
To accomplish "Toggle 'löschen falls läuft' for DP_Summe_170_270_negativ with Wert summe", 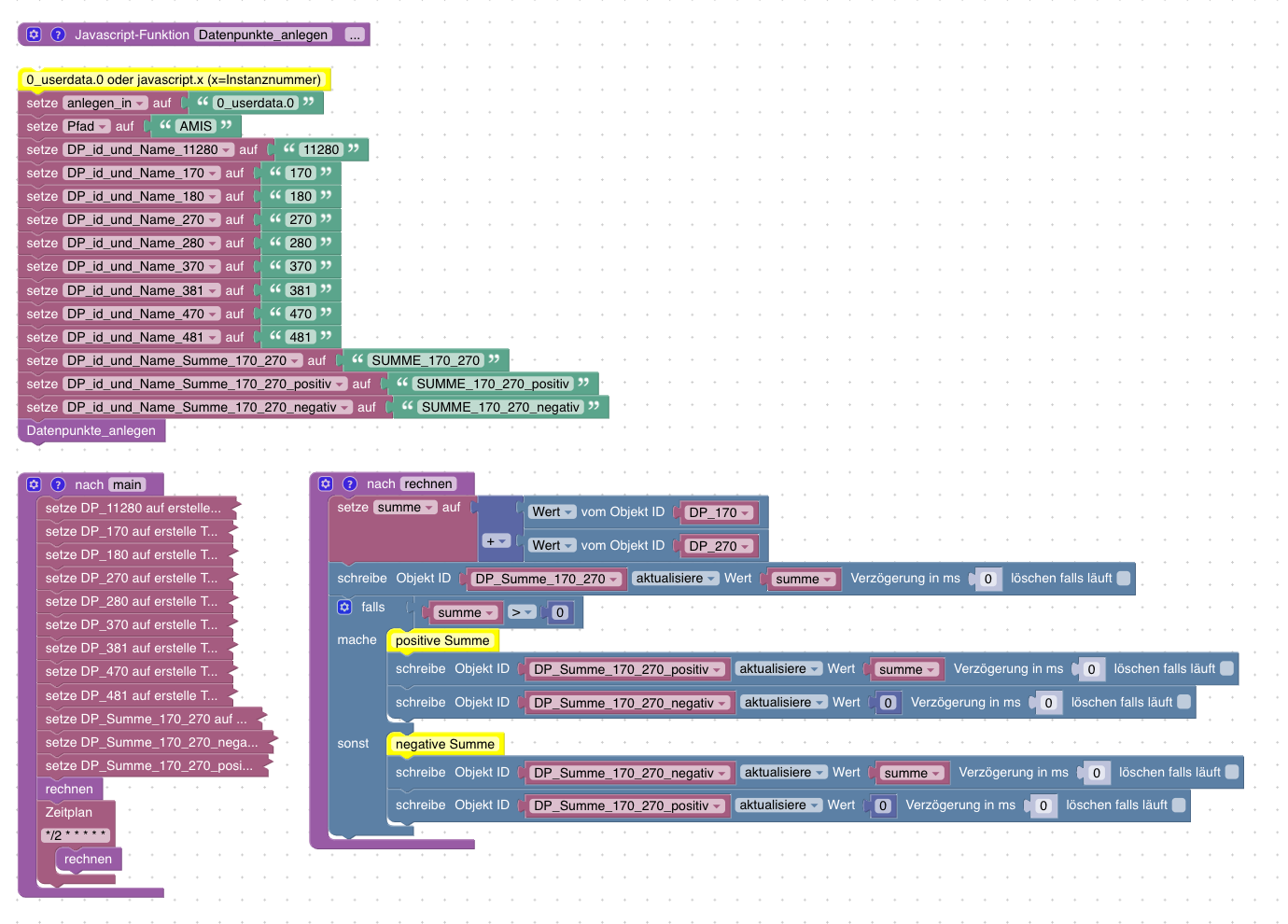I will coord(1232,772).
